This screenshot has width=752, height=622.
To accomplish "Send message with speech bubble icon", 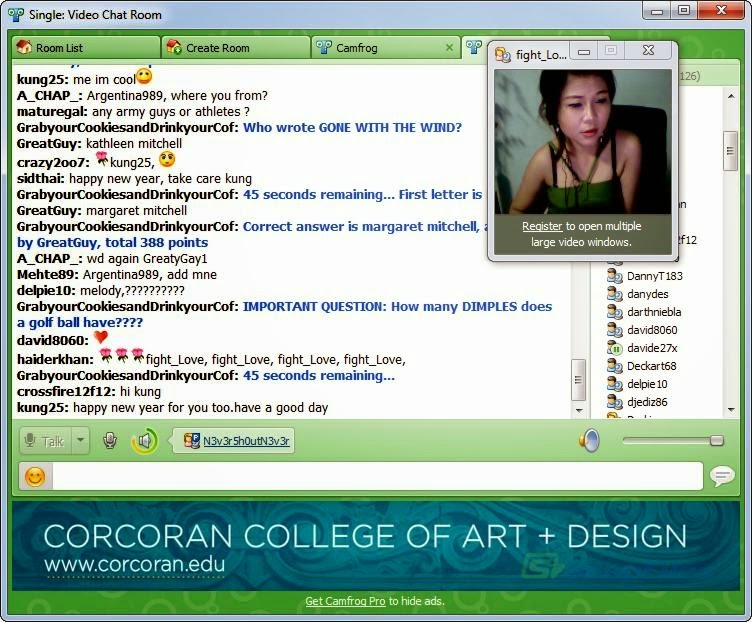I will click(x=722, y=476).
